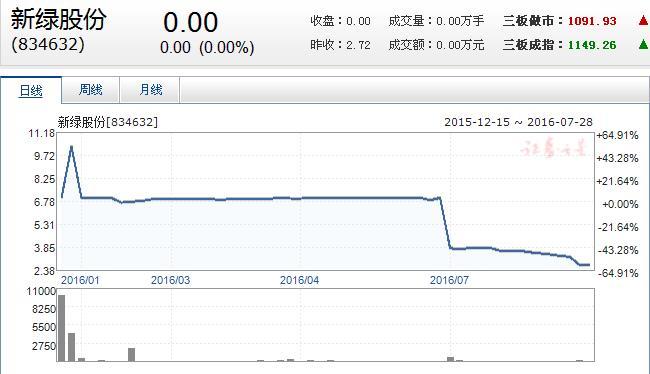Click the price drop segment near 2016/07

pos(445,223)
